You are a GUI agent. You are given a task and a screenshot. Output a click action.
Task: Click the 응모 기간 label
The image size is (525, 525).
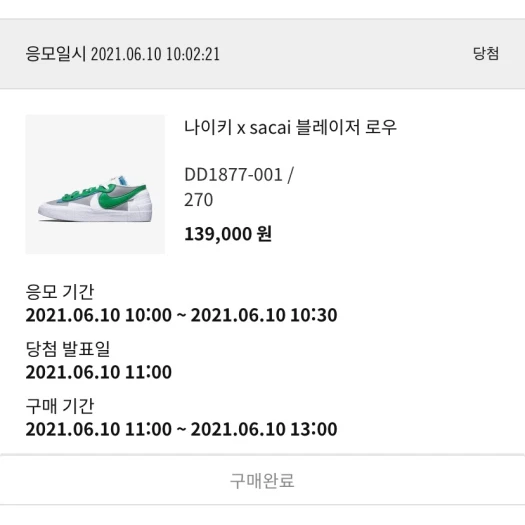[x=60, y=292]
